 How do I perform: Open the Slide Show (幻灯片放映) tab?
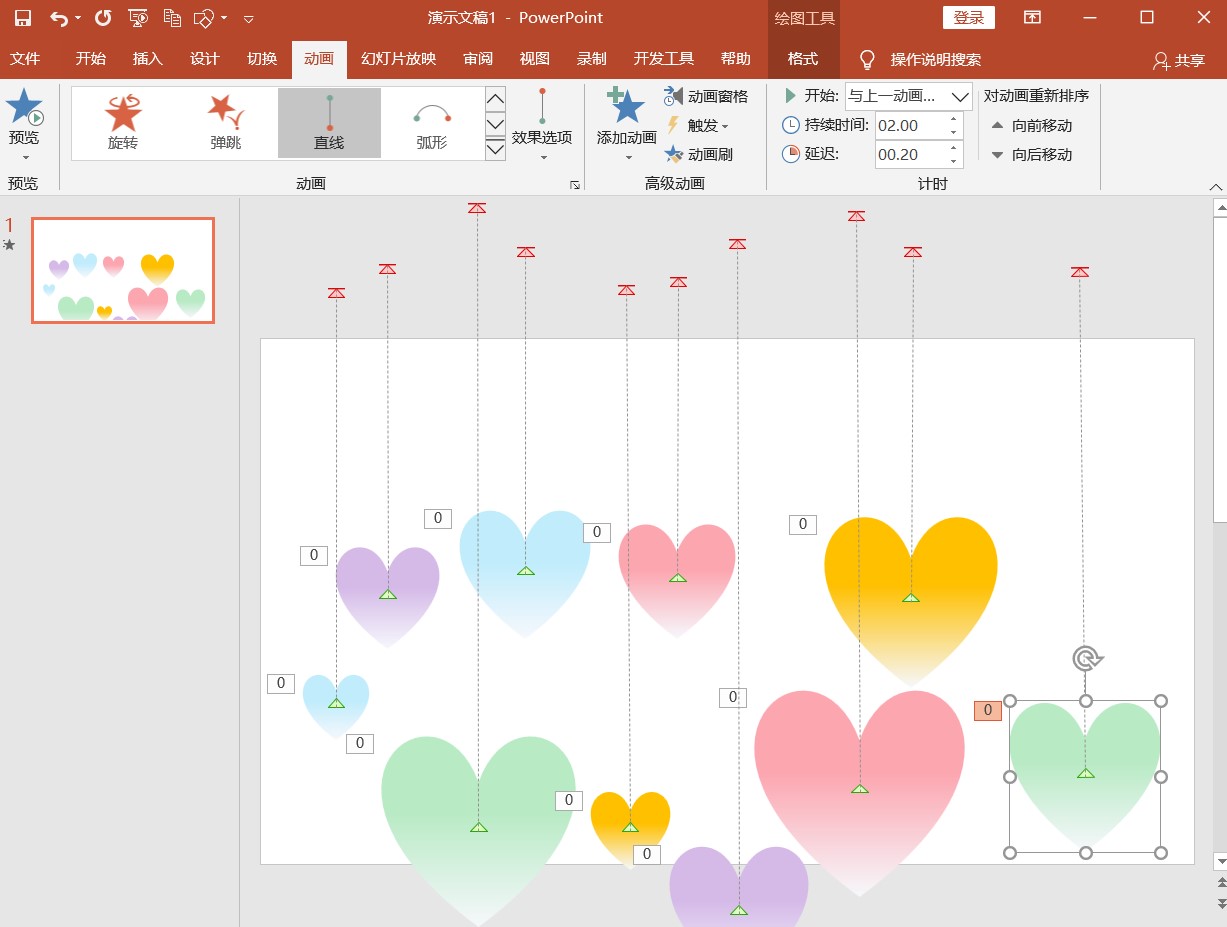[x=398, y=59]
